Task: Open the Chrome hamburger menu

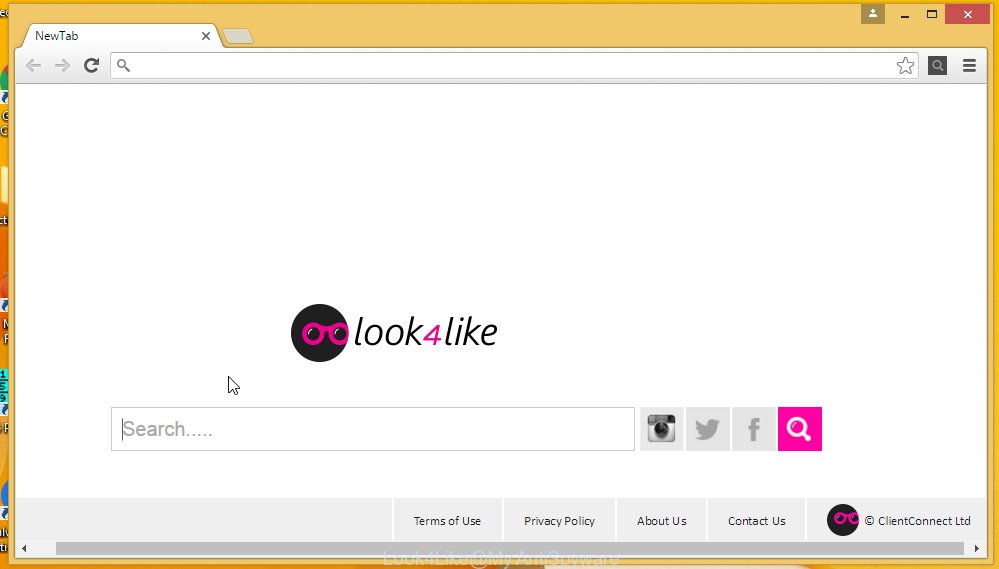Action: tap(969, 65)
